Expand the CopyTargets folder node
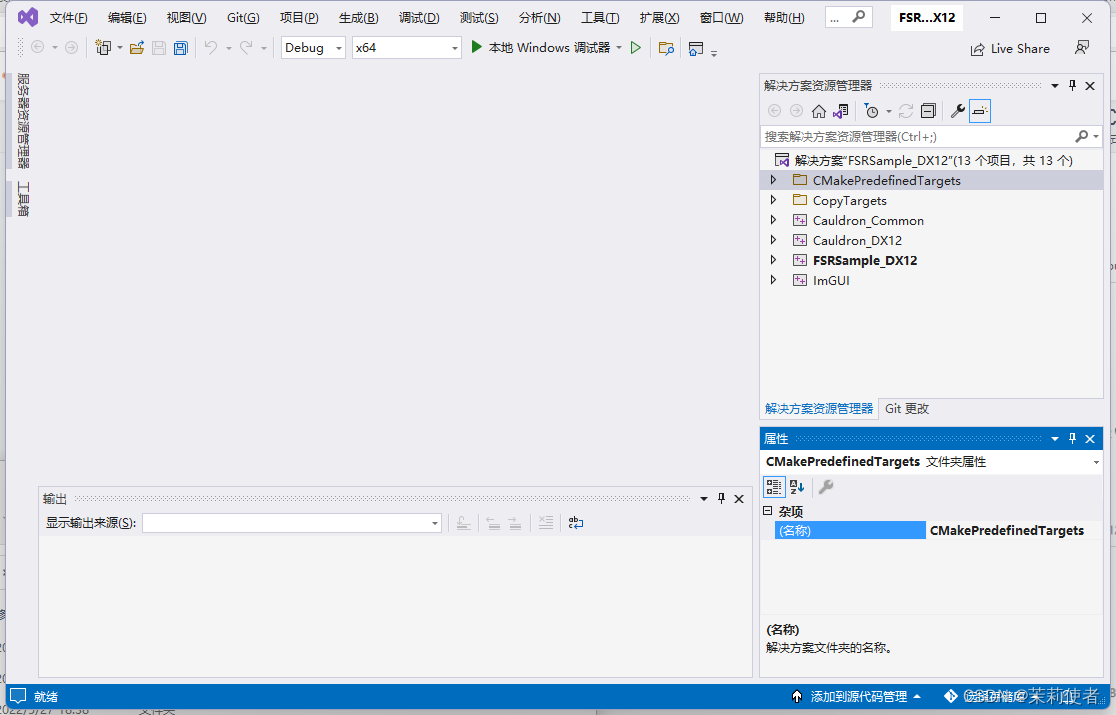 (x=774, y=200)
